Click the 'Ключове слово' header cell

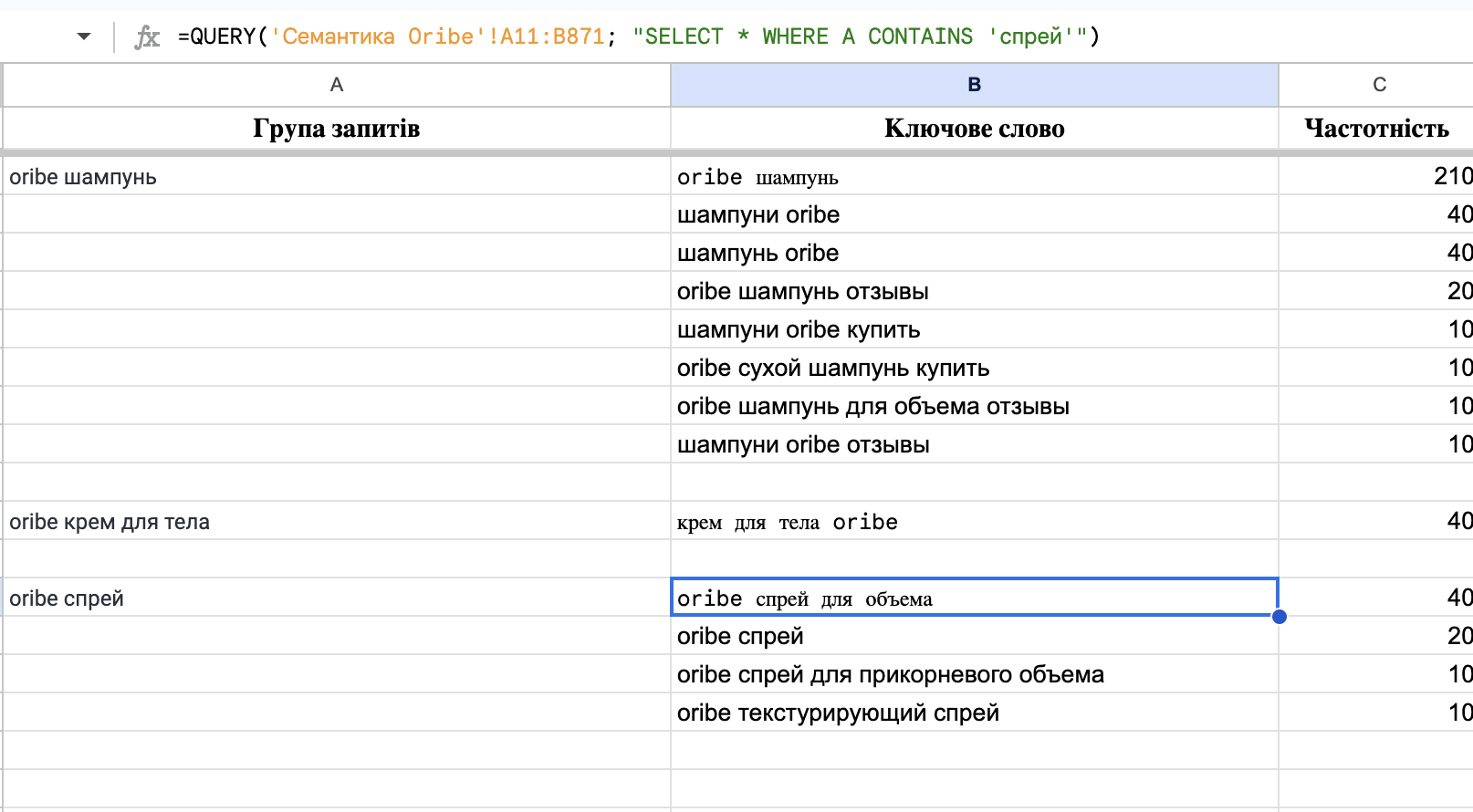click(975, 129)
